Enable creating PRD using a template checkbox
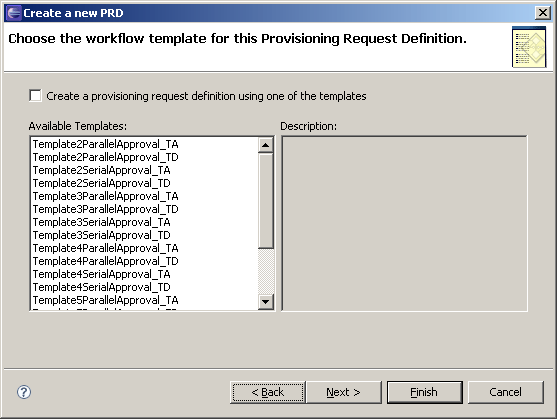Screen dimensions: 557x419 pyautogui.click(x=36, y=96)
